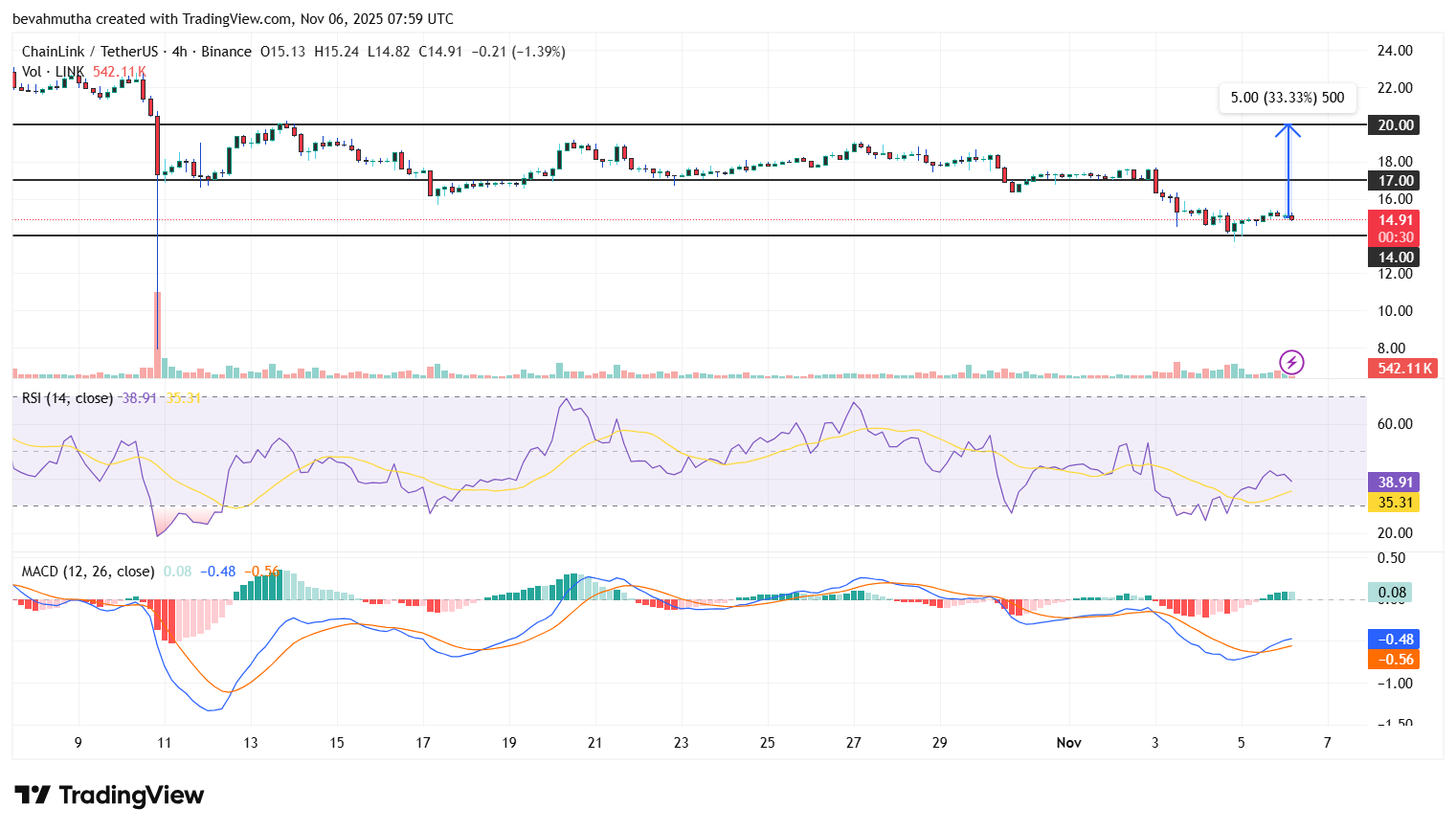The width and height of the screenshot is (1456, 831).
Task: Toggle the orange MACD signal badge -0.56
Action: point(1393,660)
